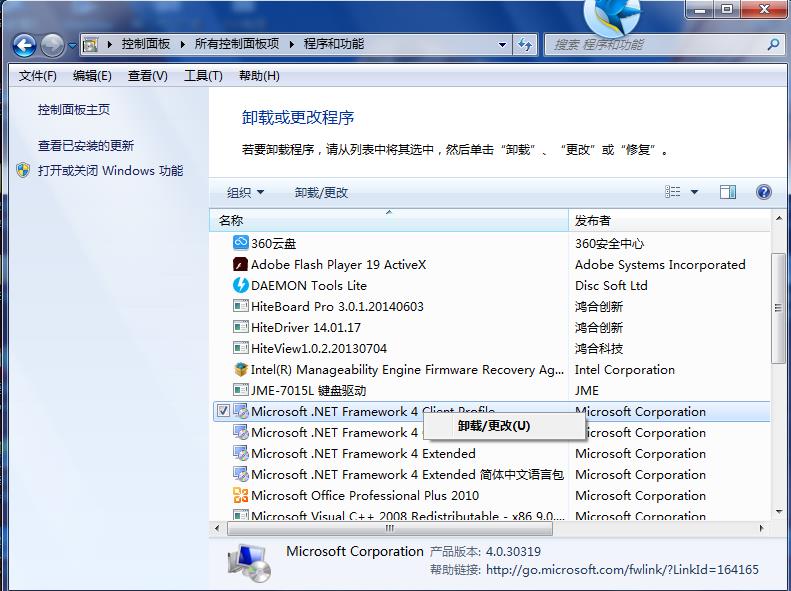This screenshot has width=791, height=591.
Task: Click publisher JME cell
Action: [587, 390]
